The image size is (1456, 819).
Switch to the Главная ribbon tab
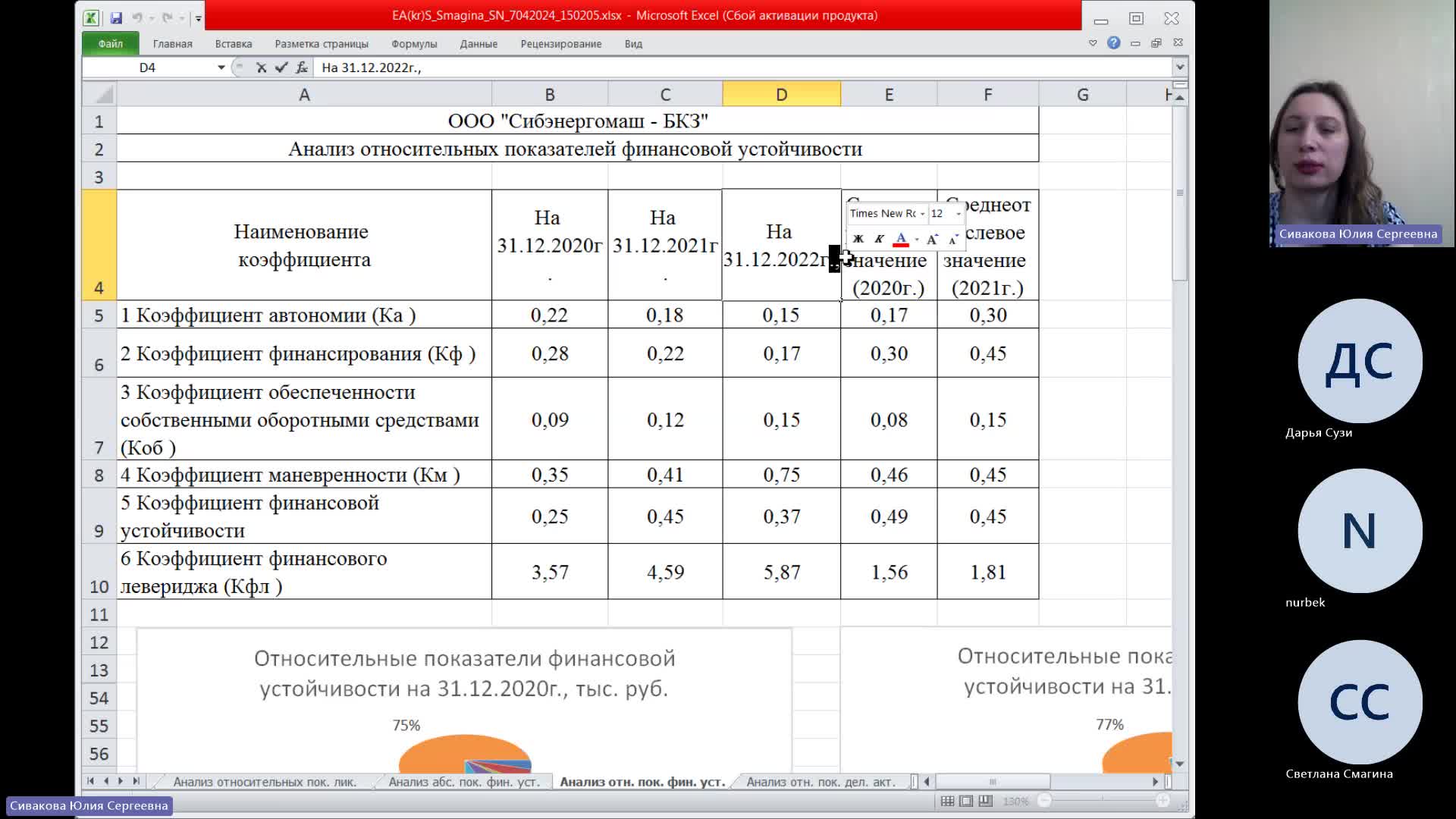[x=172, y=43]
